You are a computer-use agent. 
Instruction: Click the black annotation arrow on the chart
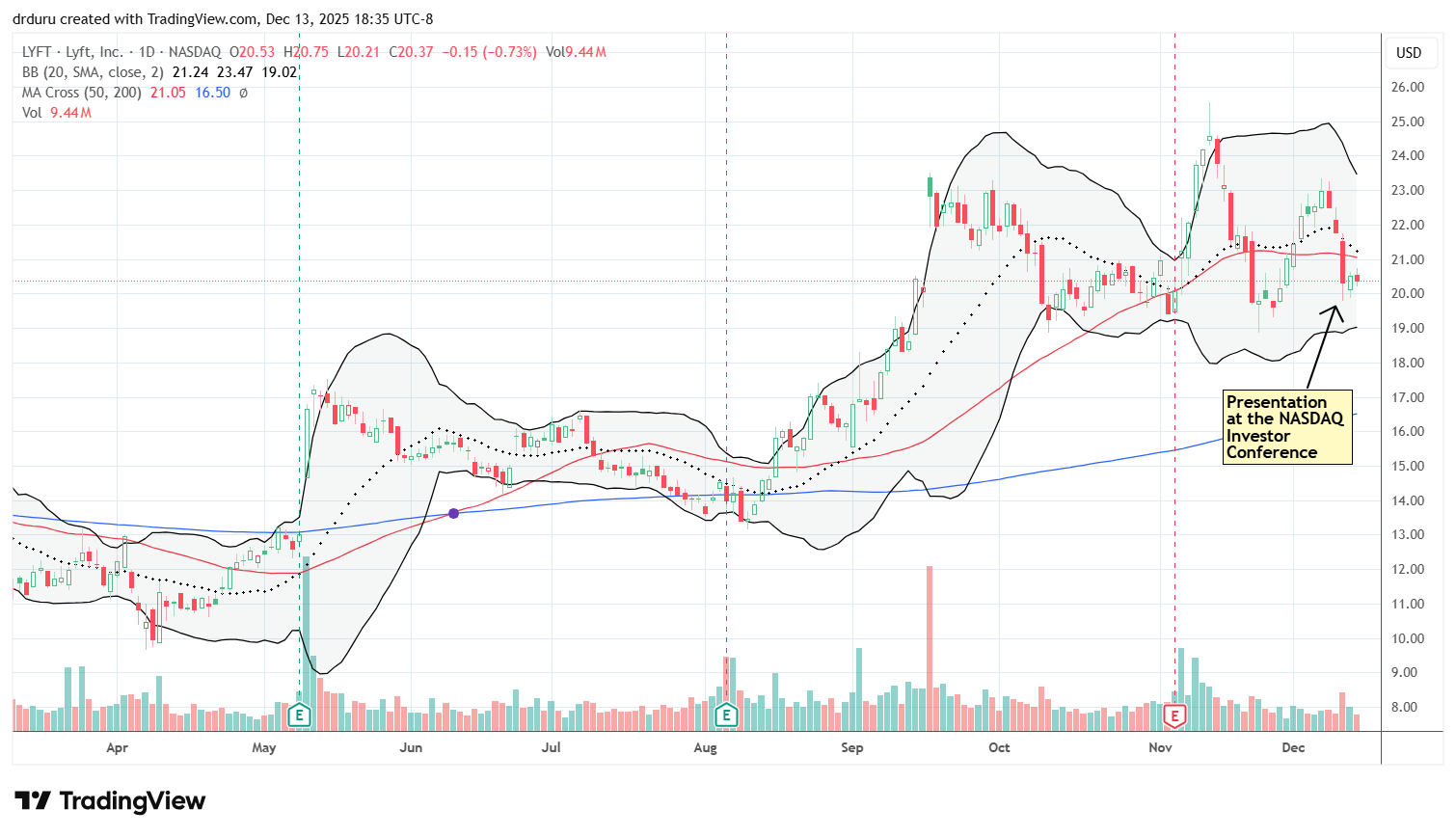coord(1324,347)
